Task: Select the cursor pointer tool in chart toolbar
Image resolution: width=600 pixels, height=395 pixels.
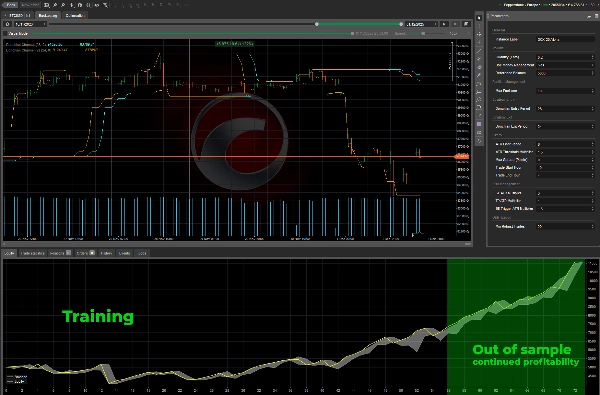Action: point(479,18)
